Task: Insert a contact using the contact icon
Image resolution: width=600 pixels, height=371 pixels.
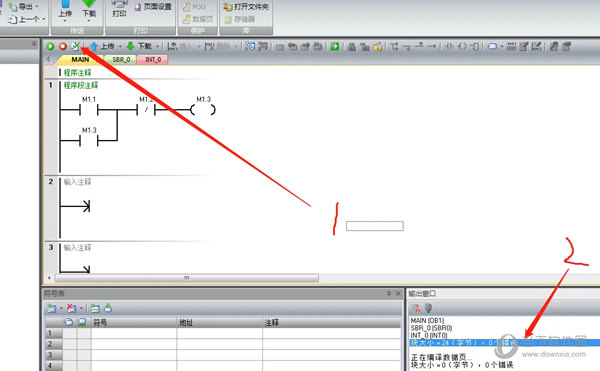Action: pyautogui.click(x=450, y=46)
